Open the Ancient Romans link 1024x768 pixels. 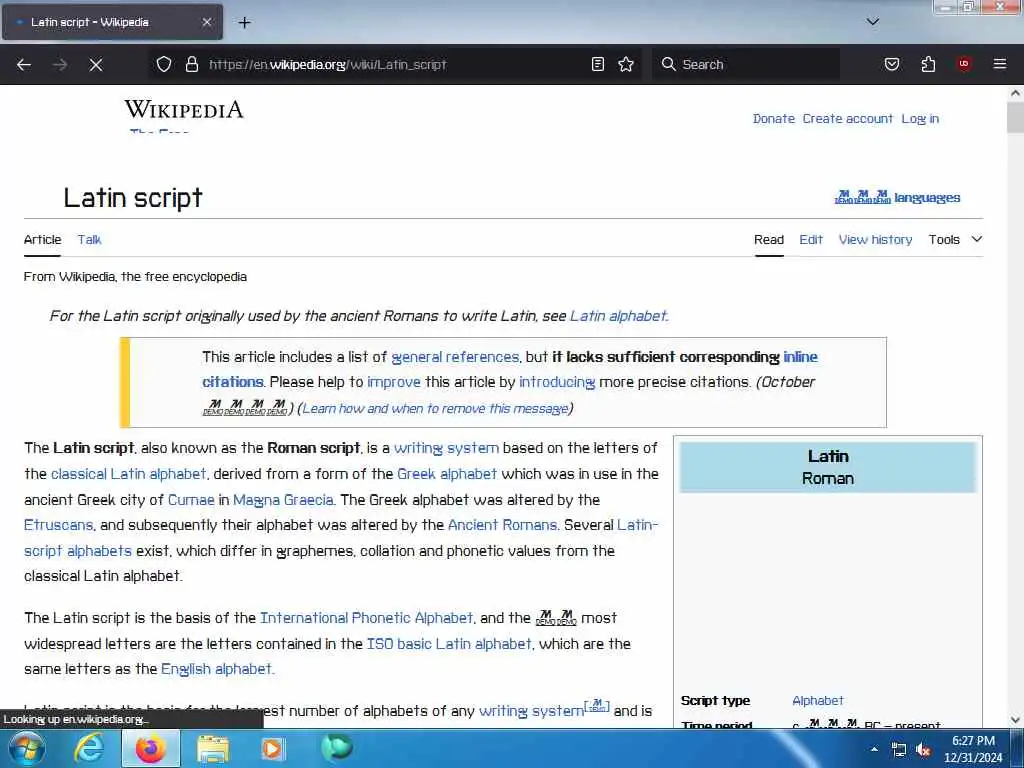502,525
